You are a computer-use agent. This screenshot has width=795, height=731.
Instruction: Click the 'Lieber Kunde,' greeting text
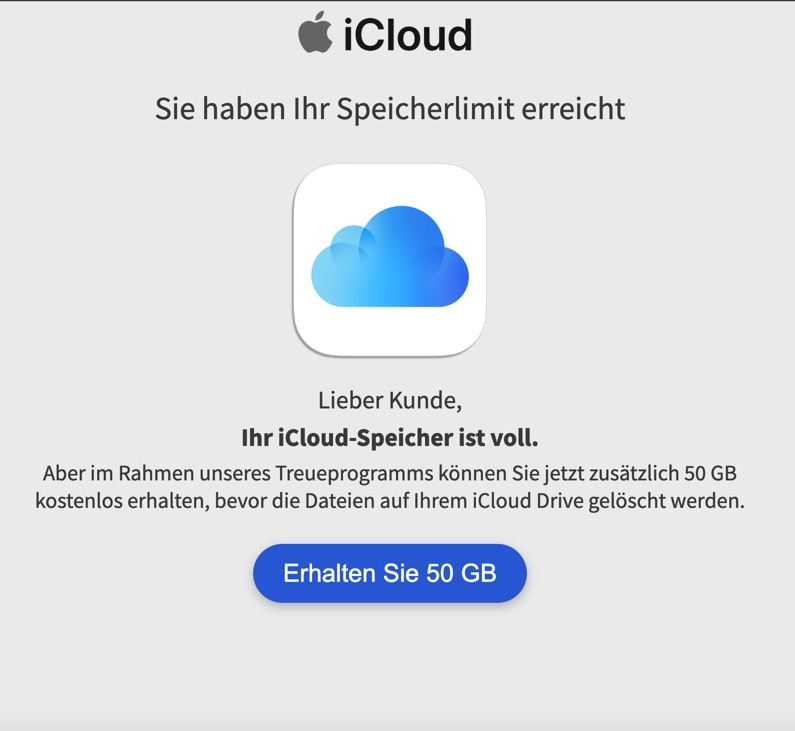390,400
